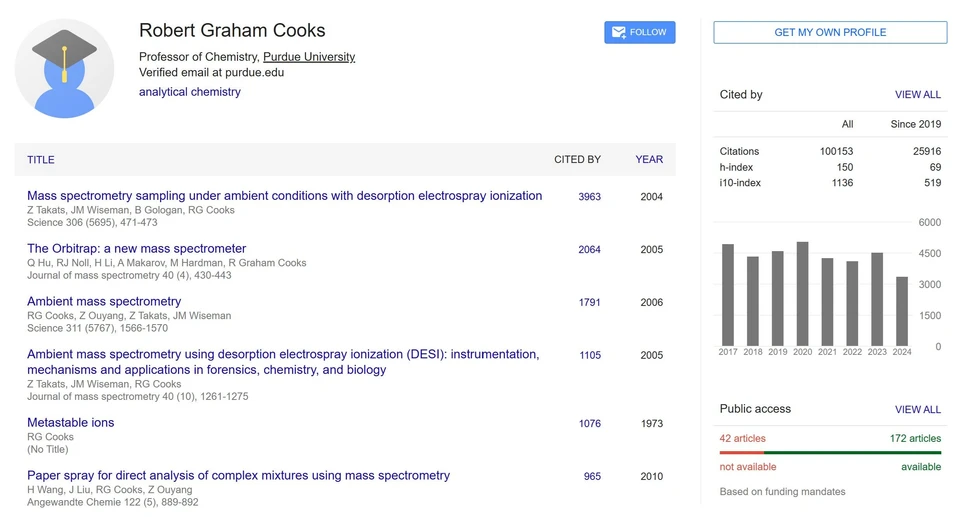Click the 2020 bar in citations chart
This screenshot has height=517, width=968.
[x=802, y=294]
